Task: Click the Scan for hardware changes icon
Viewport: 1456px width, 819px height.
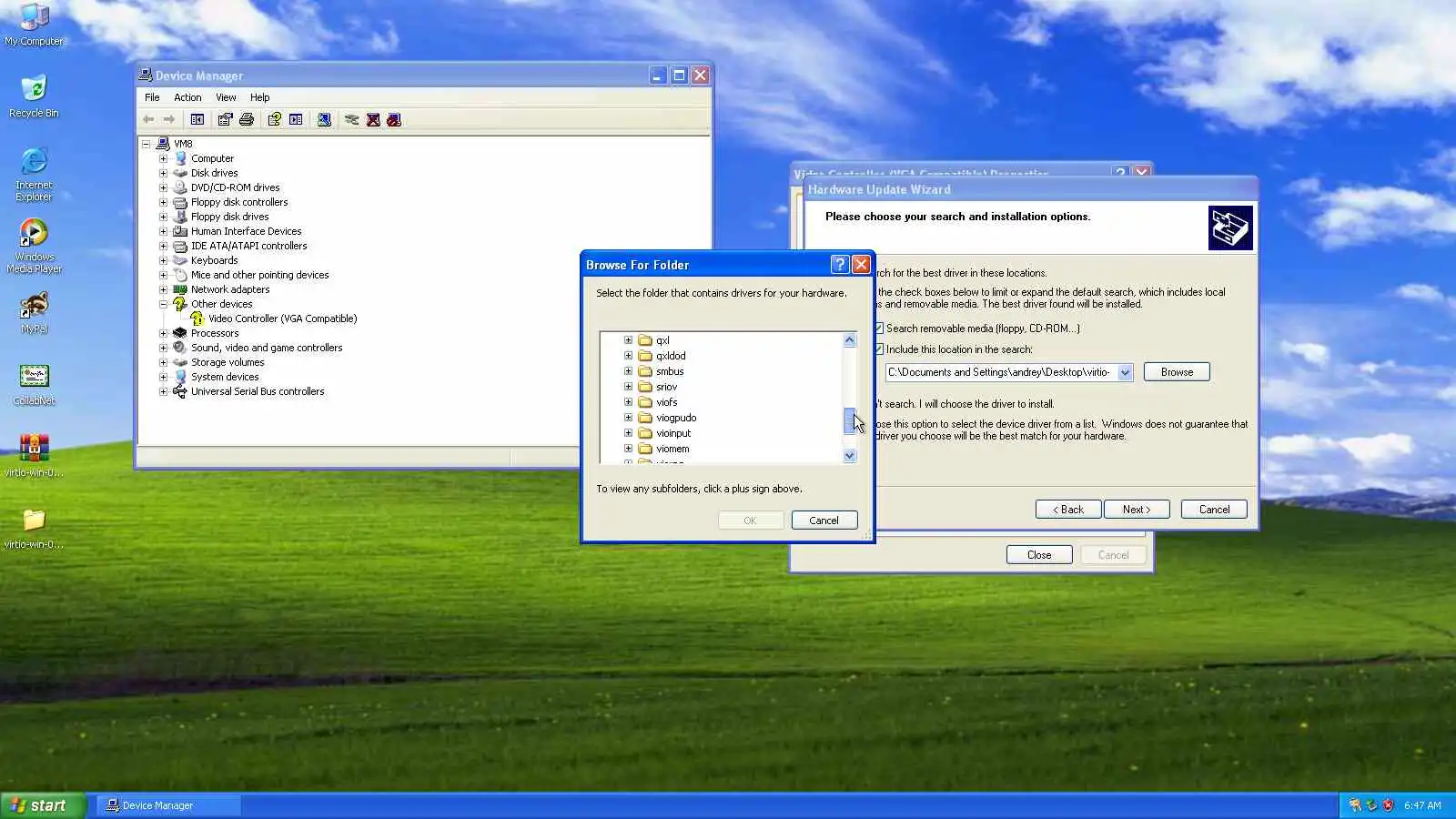Action: (x=324, y=119)
